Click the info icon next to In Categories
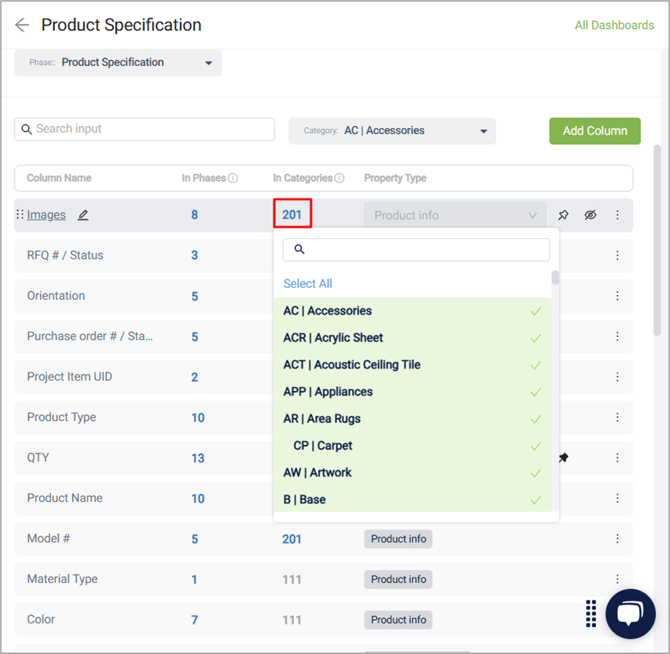670x654 pixels. 339,178
